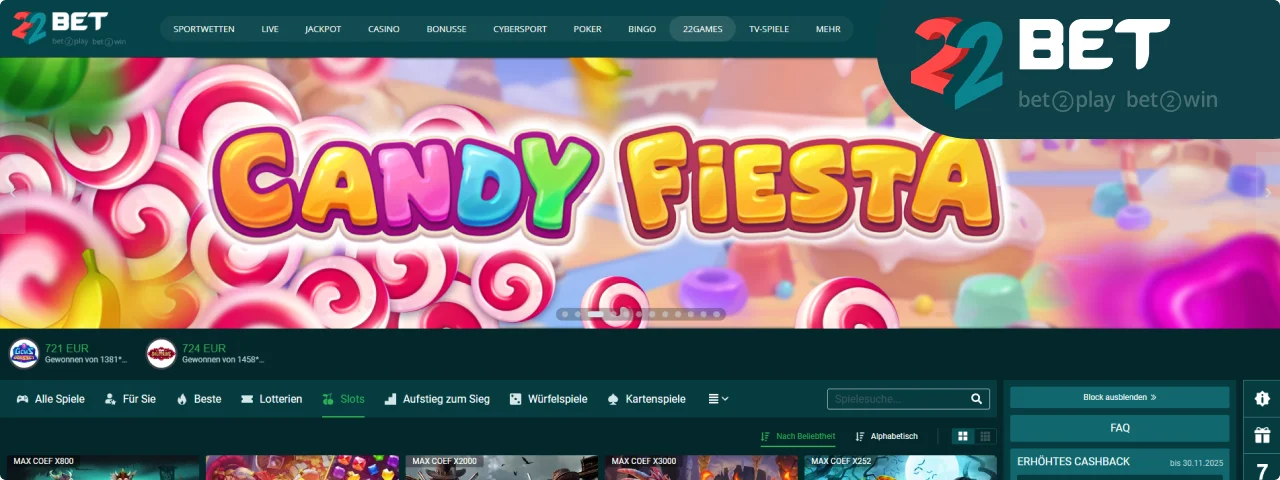Click the 724 EUR winner game icon
The height and width of the screenshot is (480, 1280).
(161, 353)
